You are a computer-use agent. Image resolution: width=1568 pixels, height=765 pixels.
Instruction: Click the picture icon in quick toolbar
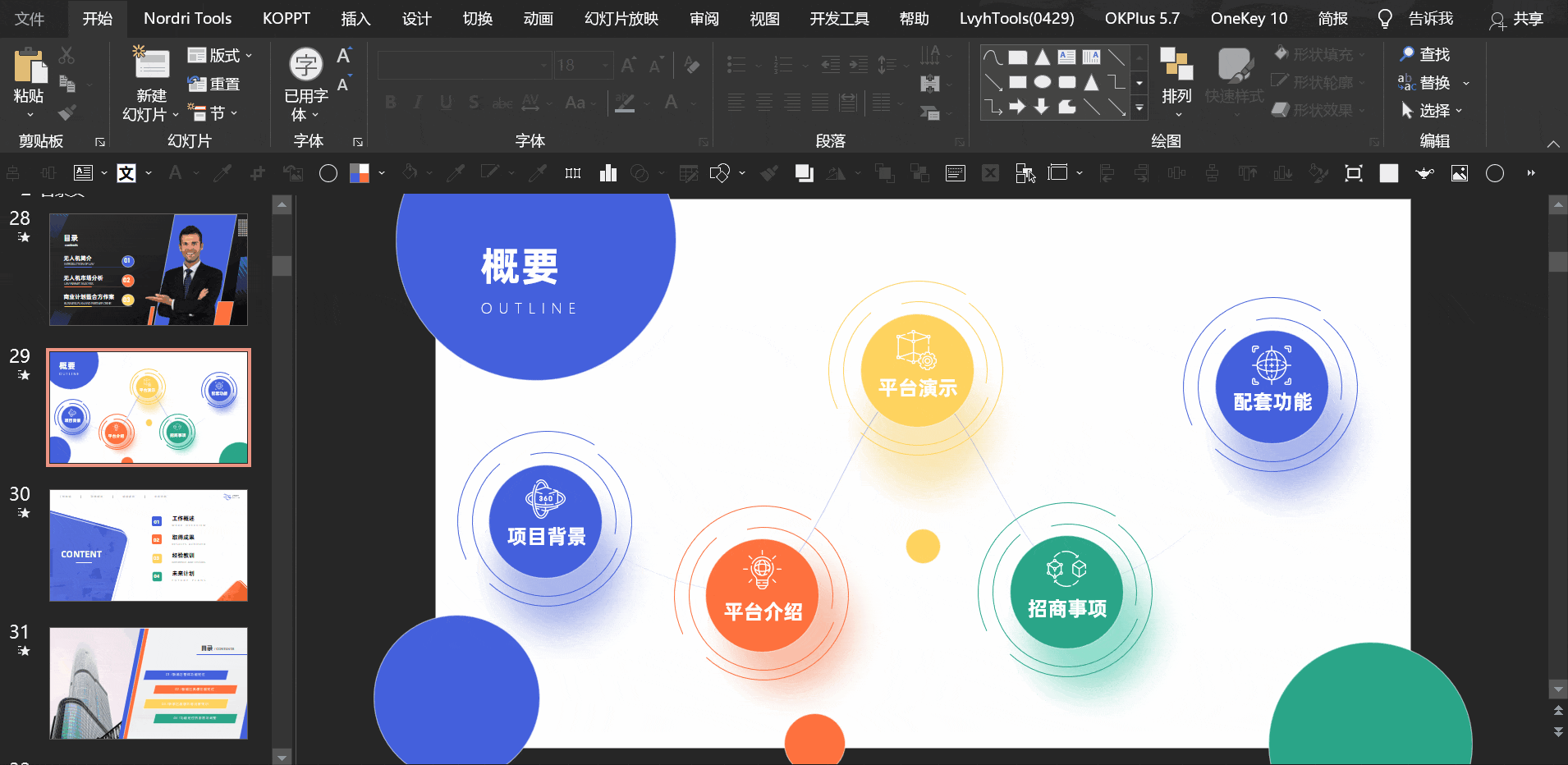(1460, 172)
